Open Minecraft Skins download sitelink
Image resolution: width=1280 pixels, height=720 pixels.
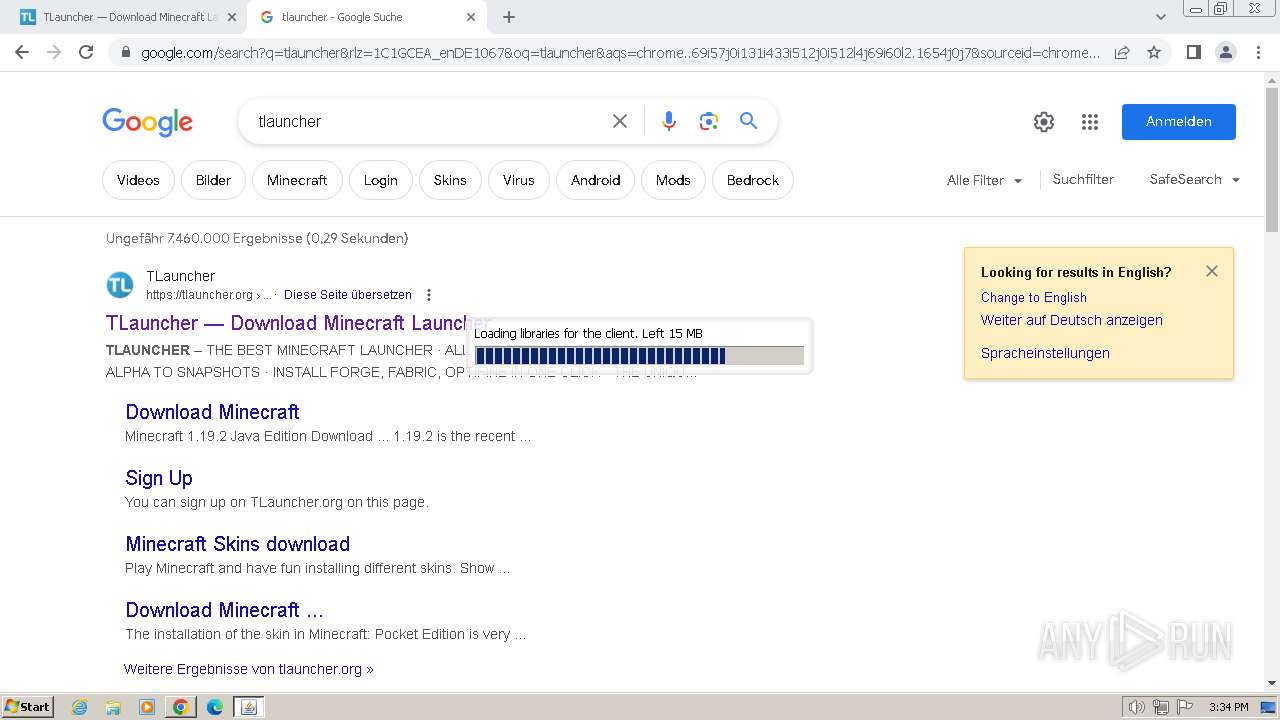238,544
